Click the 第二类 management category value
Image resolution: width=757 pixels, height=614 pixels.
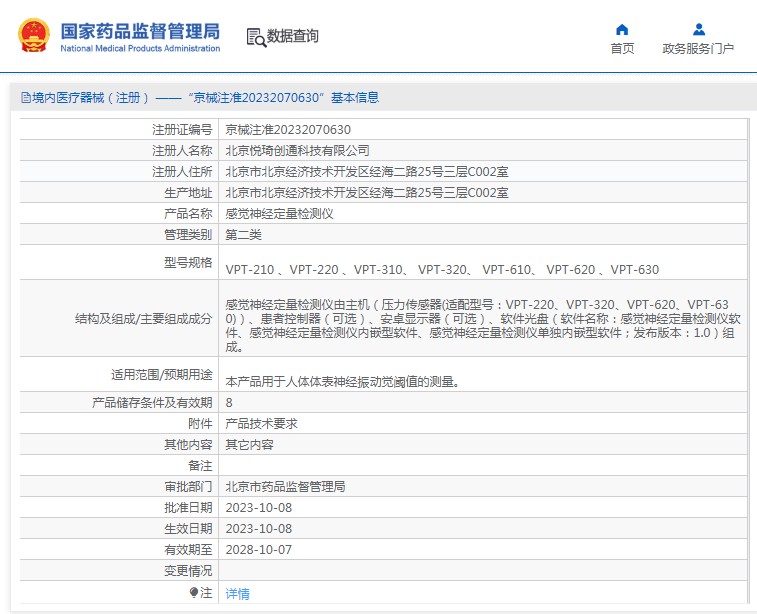point(243,235)
